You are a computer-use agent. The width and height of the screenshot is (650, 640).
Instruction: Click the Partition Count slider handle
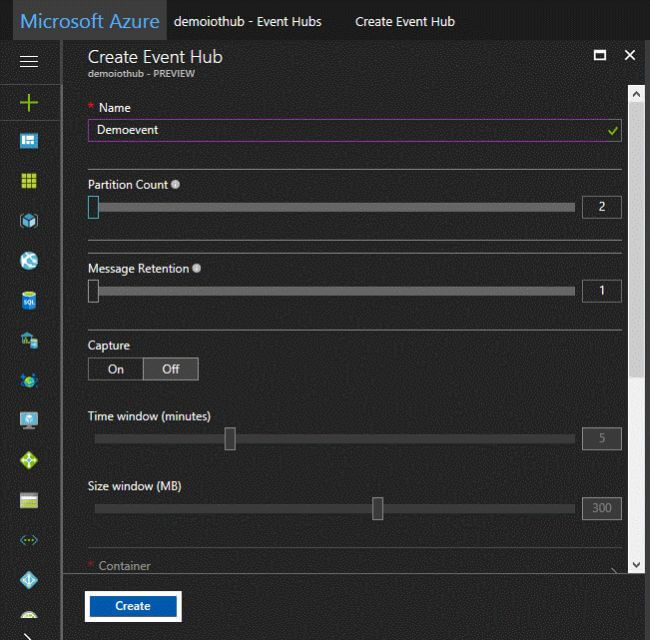coord(93,207)
